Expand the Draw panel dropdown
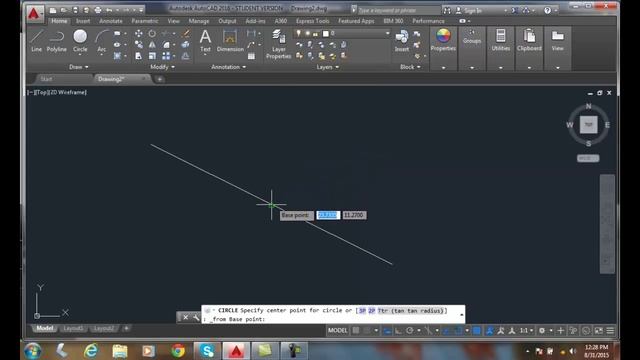This screenshot has width=640, height=360. coord(78,67)
